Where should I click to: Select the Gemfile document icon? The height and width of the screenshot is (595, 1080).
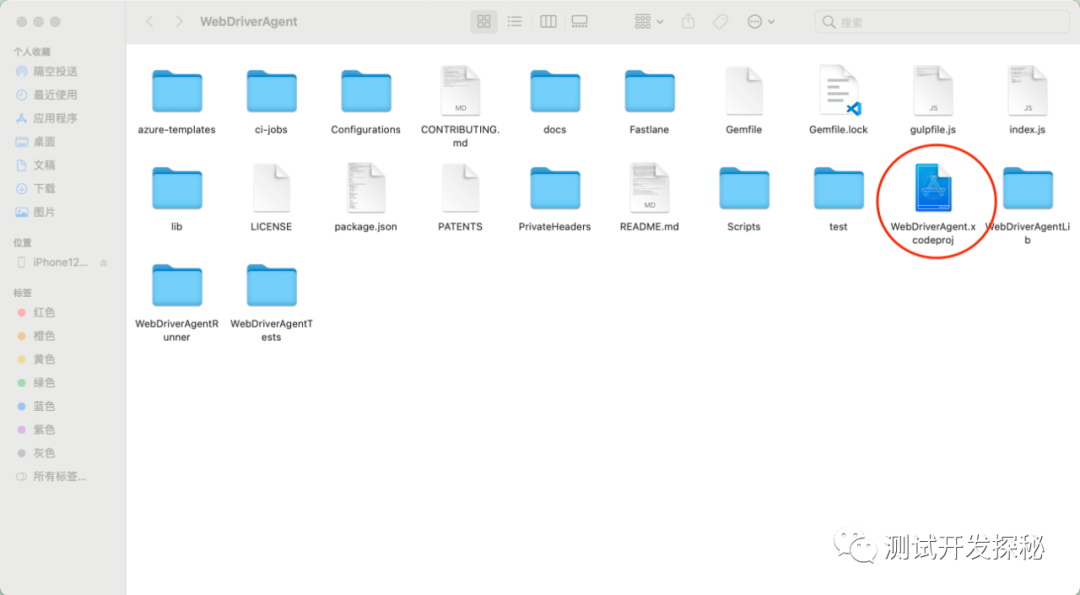[744, 90]
